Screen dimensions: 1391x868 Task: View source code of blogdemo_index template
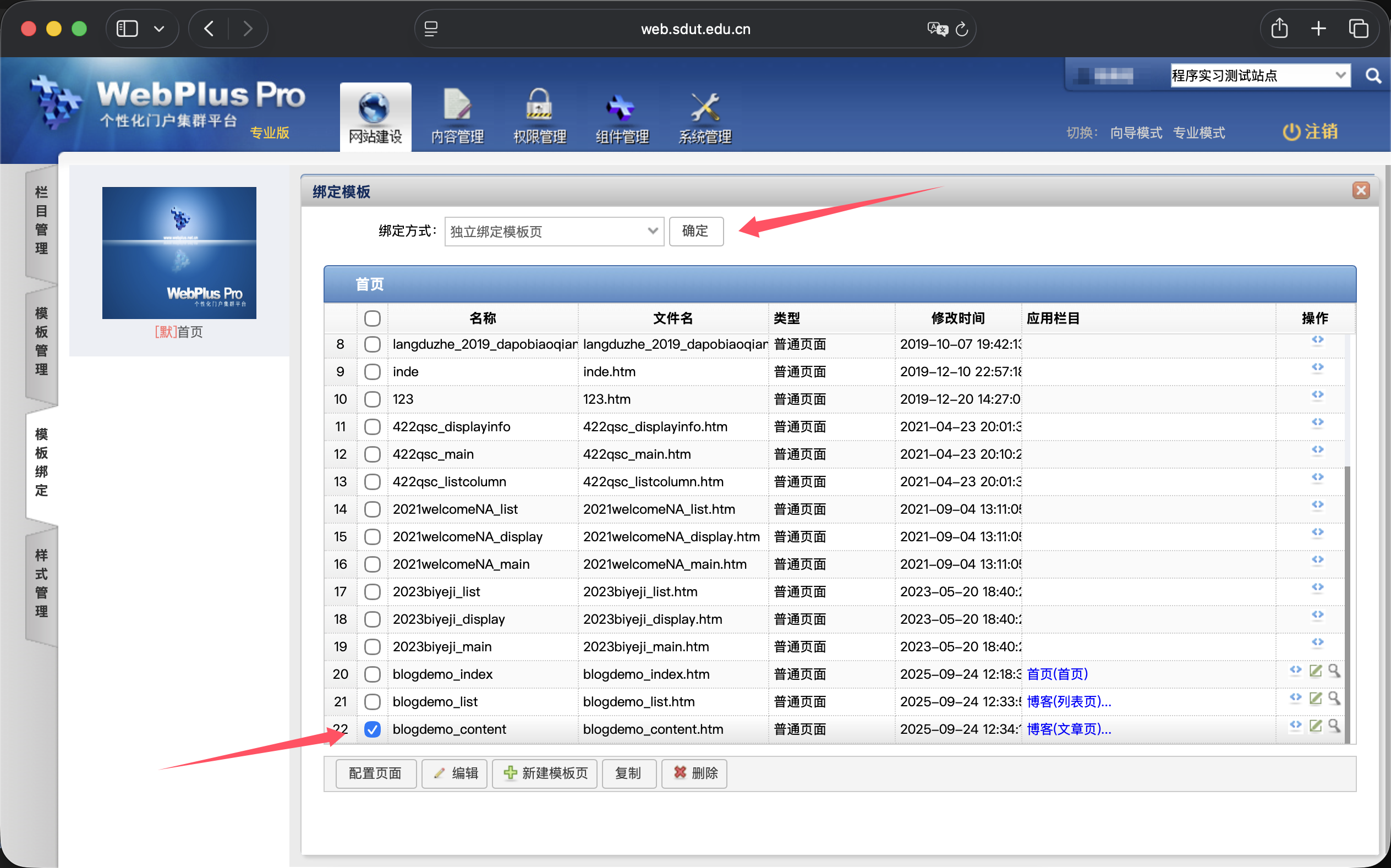tap(1296, 671)
